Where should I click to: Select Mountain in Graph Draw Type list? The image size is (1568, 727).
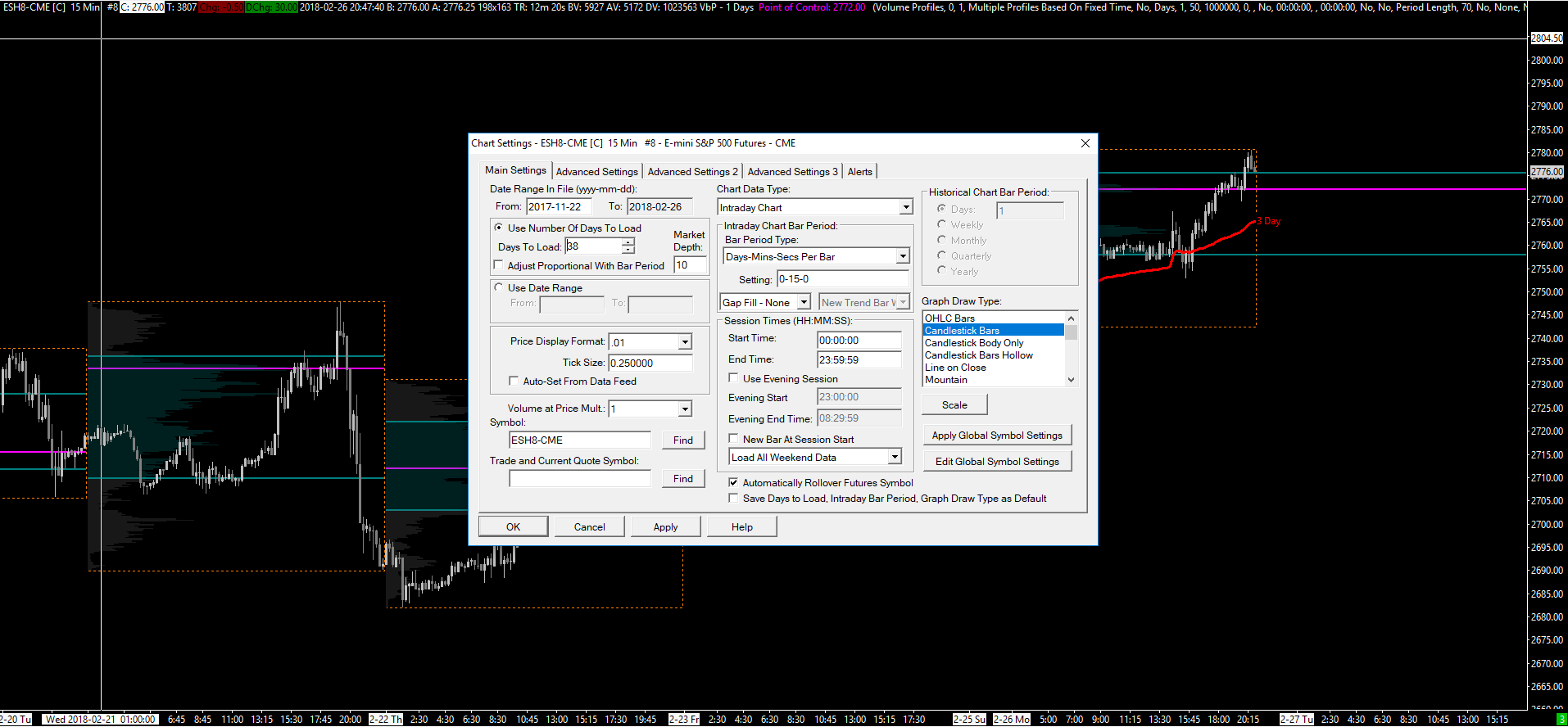(994, 379)
